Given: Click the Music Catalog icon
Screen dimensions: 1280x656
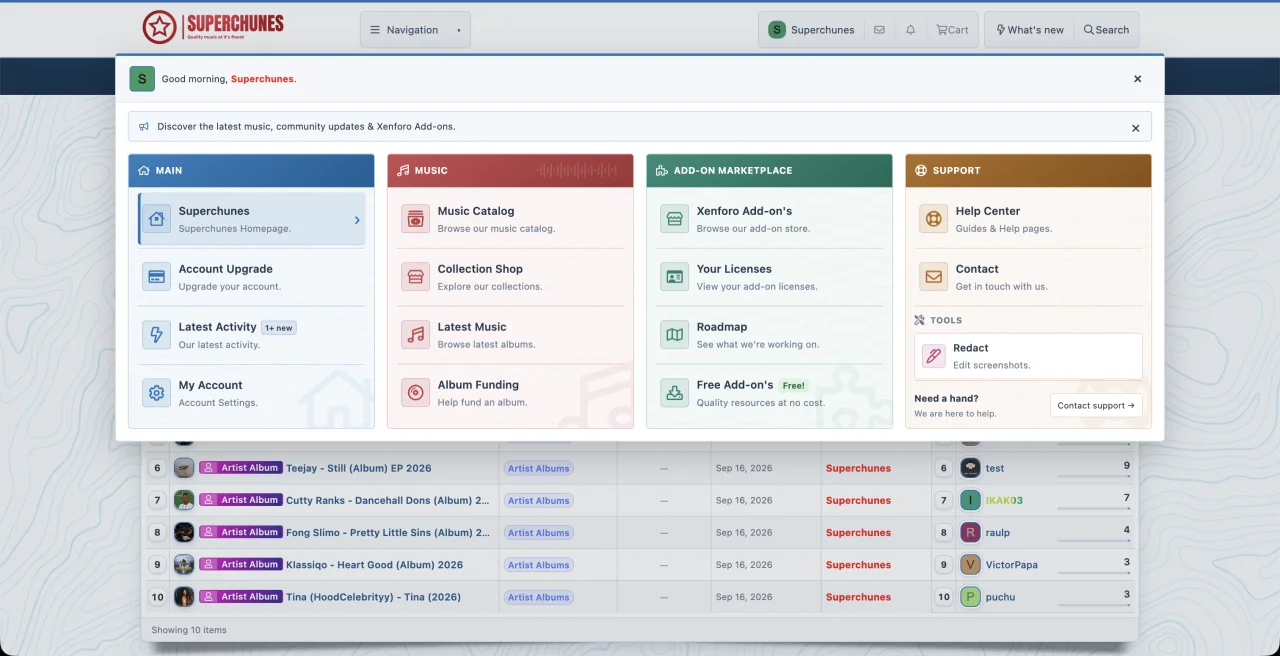Looking at the screenshot, I should tap(416, 219).
